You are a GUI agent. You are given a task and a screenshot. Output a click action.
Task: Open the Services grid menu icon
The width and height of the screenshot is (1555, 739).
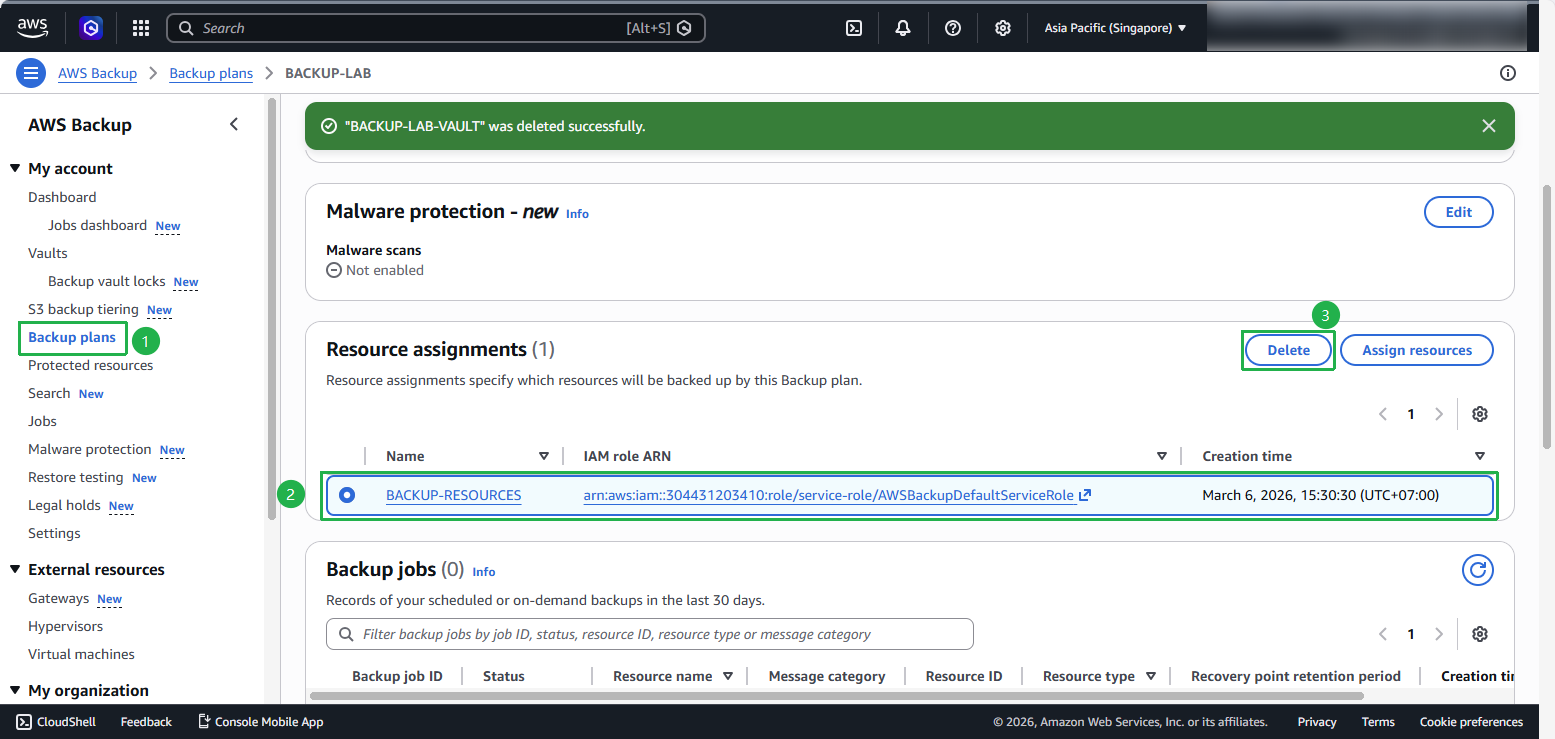click(141, 28)
